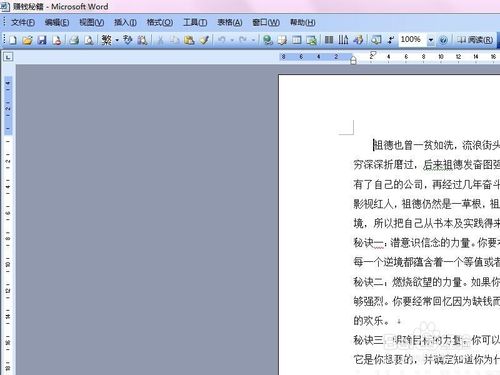Open the 格式(O) menu

click(160, 22)
